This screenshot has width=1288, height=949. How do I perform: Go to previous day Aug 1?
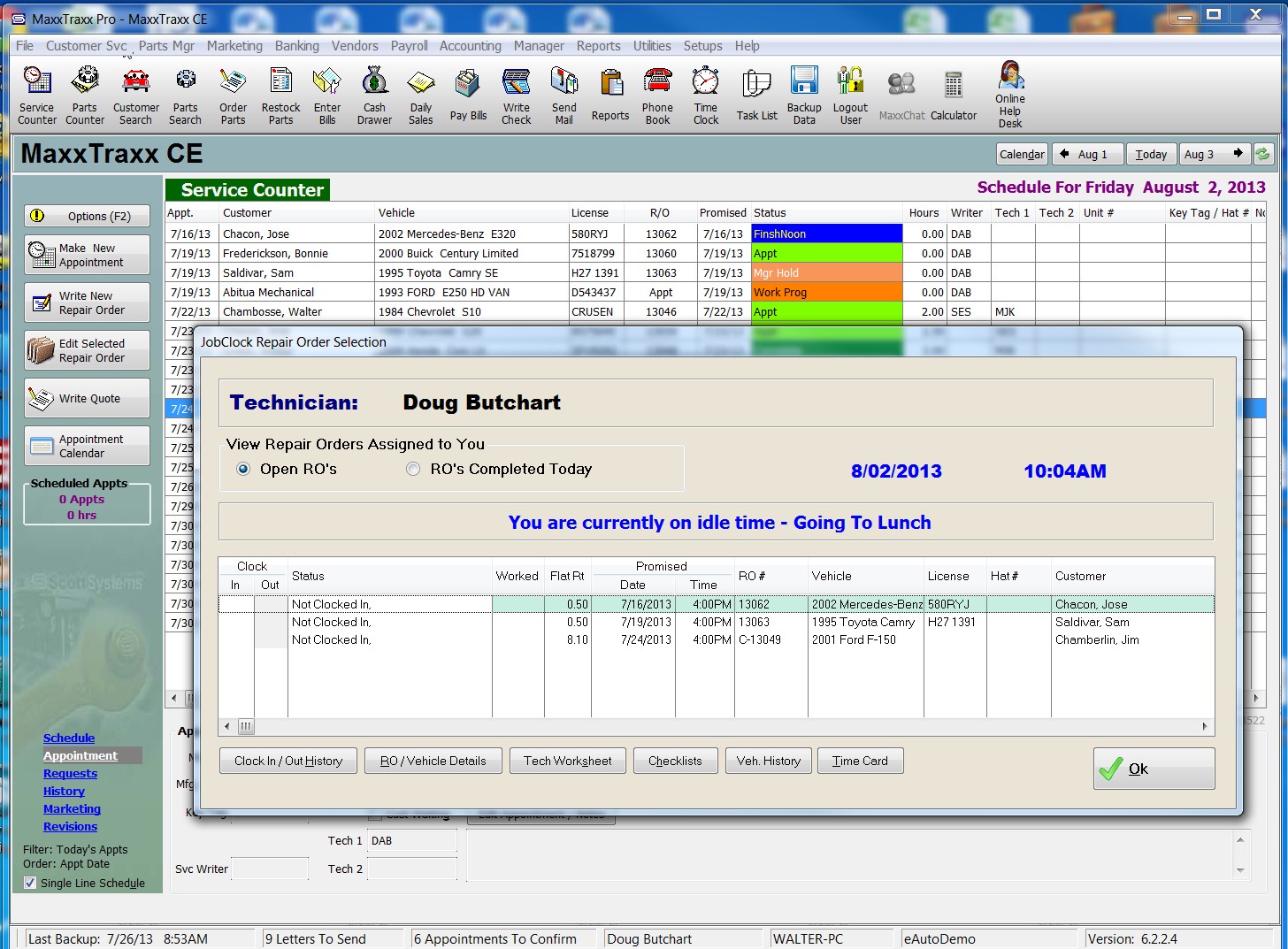click(1088, 154)
